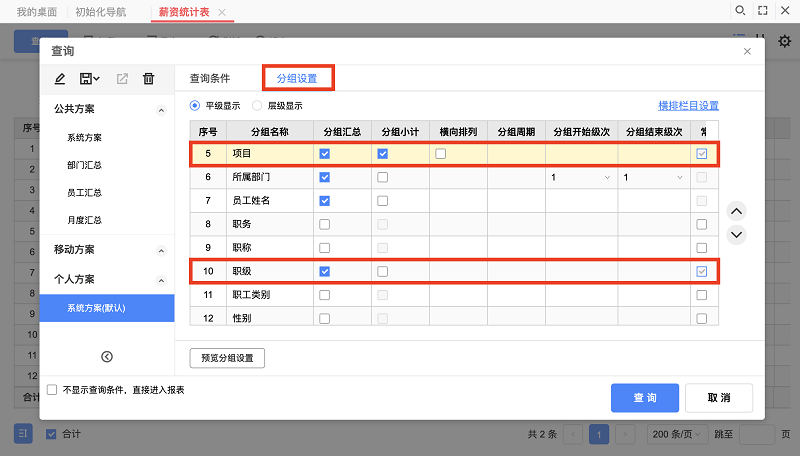The image size is (800, 456).
Task: Toggle last column checkbox in 职称 row
Action: (x=702, y=248)
